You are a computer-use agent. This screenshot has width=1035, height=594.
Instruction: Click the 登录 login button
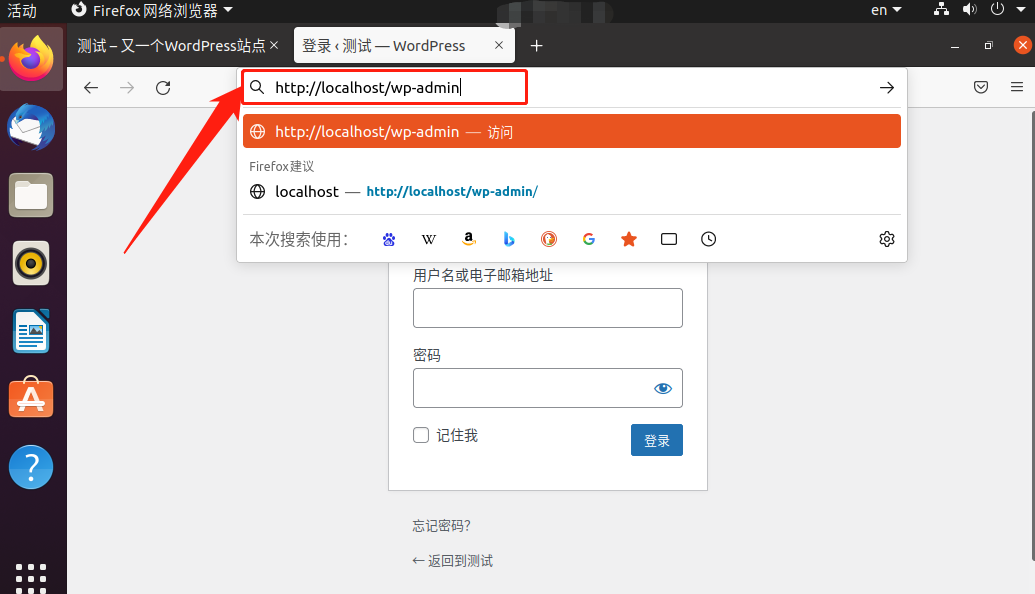(657, 440)
